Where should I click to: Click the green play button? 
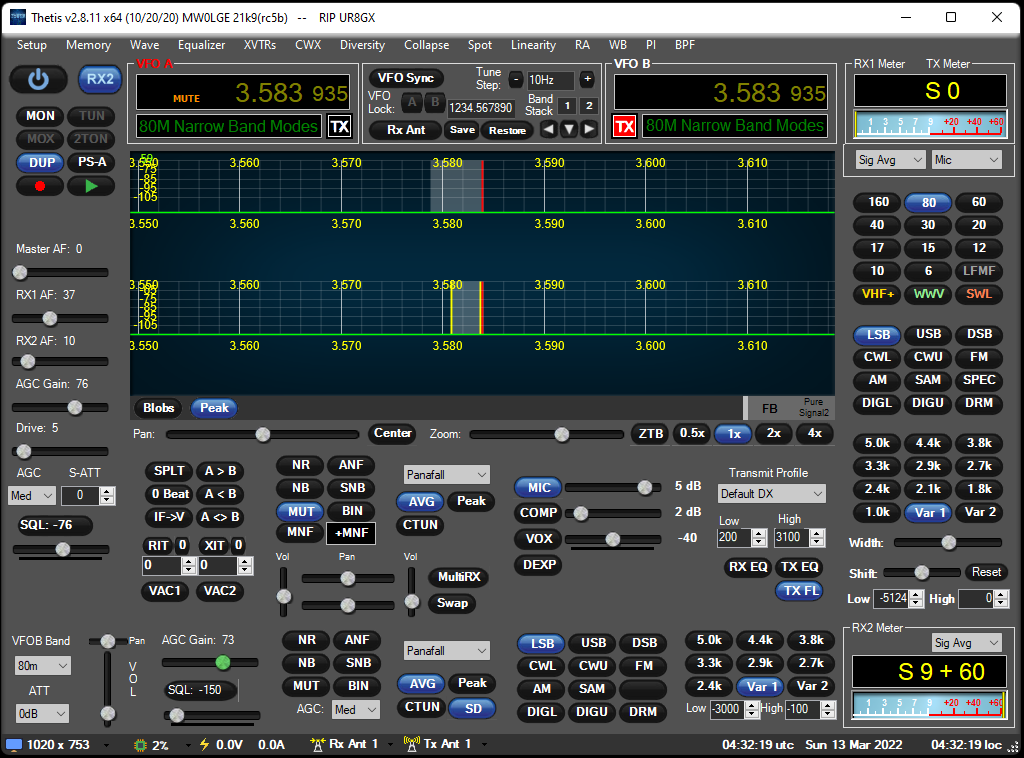coord(91,186)
